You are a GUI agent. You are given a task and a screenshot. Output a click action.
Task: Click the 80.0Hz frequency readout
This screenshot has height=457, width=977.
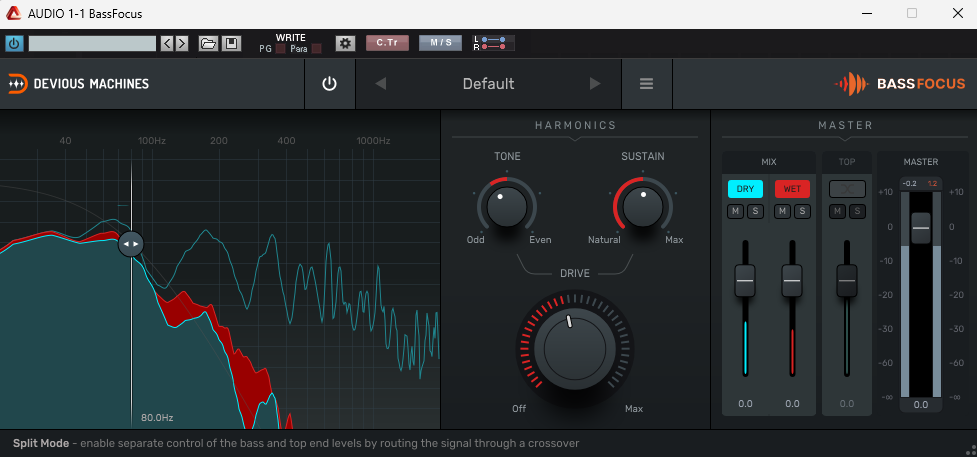pyautogui.click(x=157, y=418)
